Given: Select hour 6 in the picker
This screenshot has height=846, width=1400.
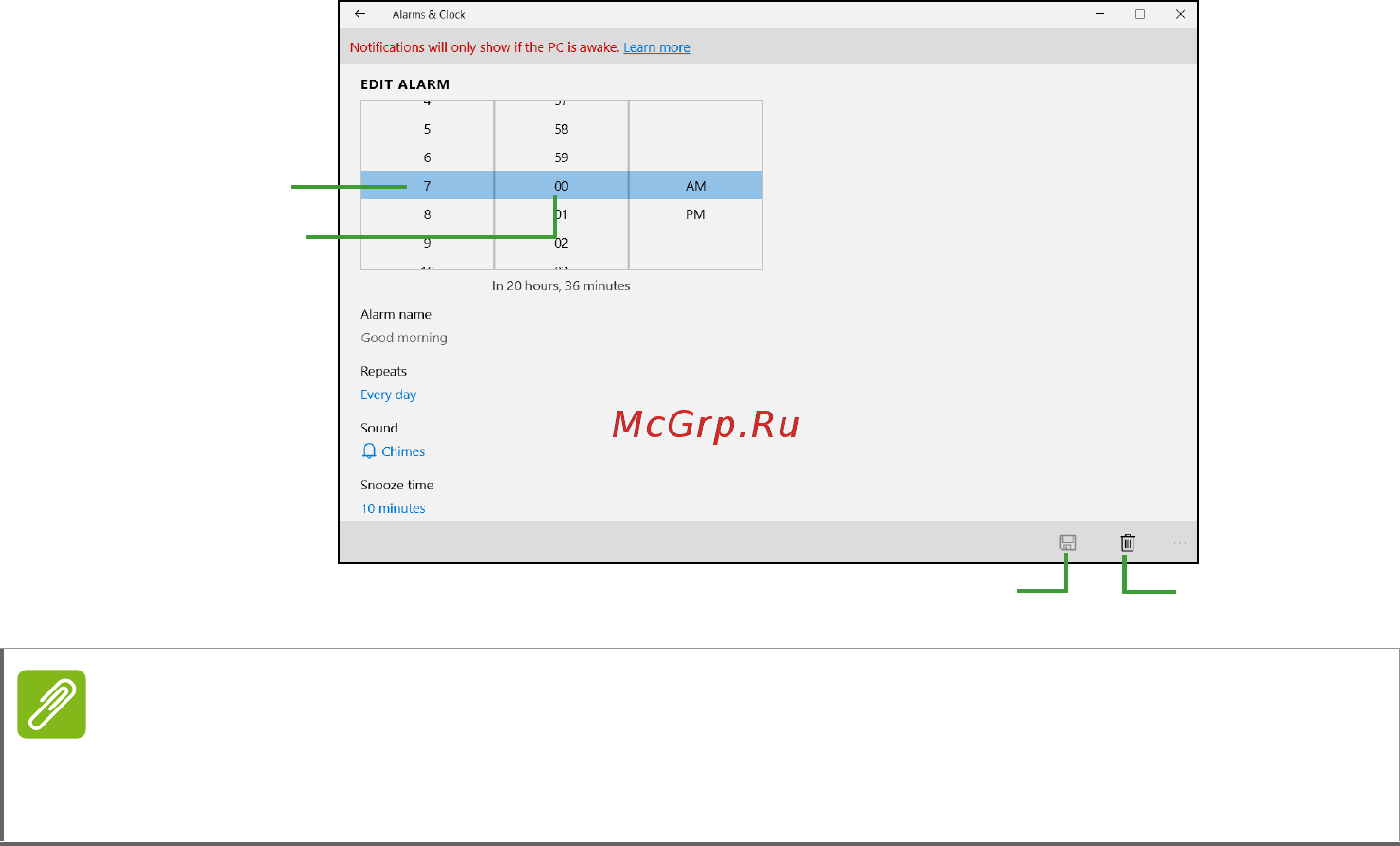Looking at the screenshot, I should [427, 157].
